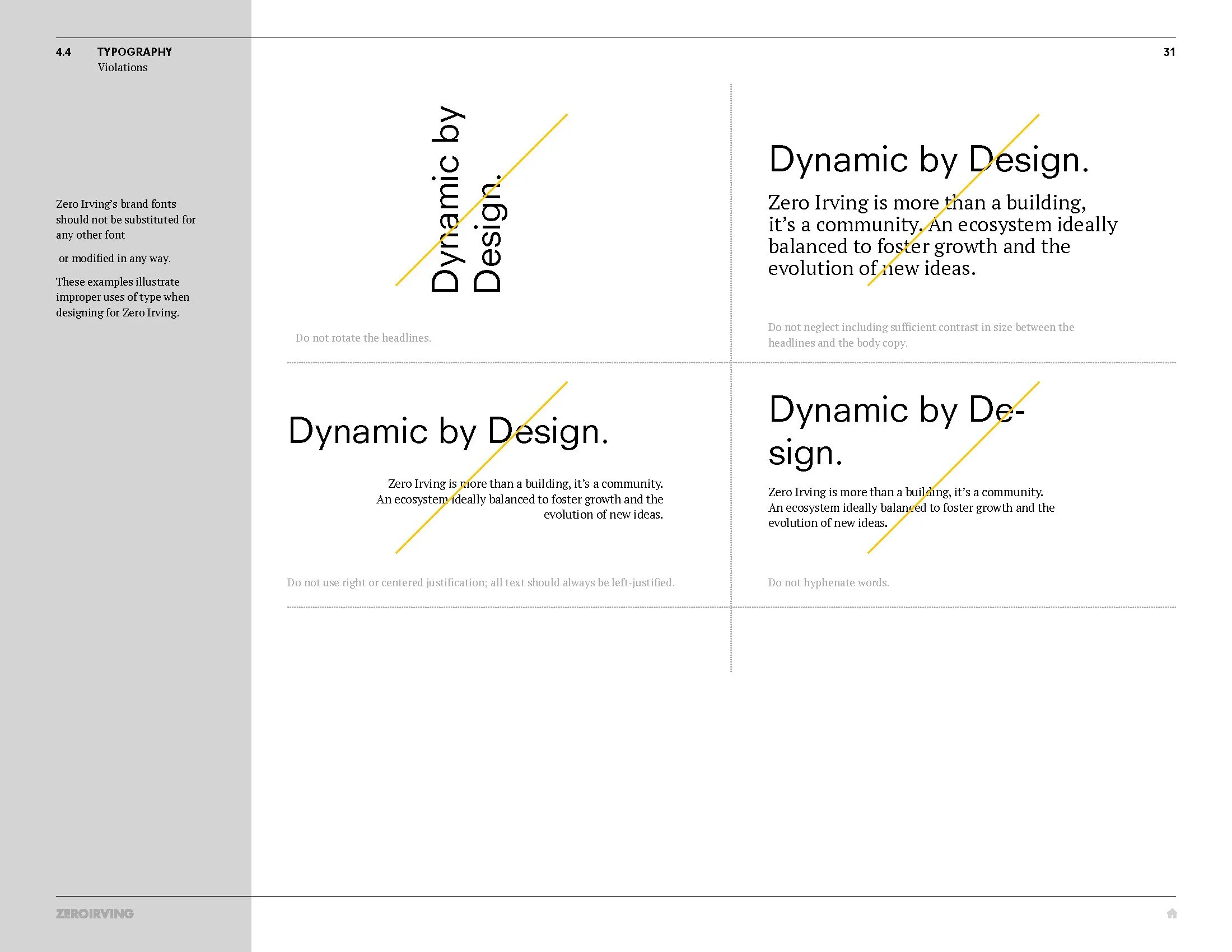Click the 'Do not hyphenate words.' caption
This screenshot has width=1232, height=952.
coord(828,582)
